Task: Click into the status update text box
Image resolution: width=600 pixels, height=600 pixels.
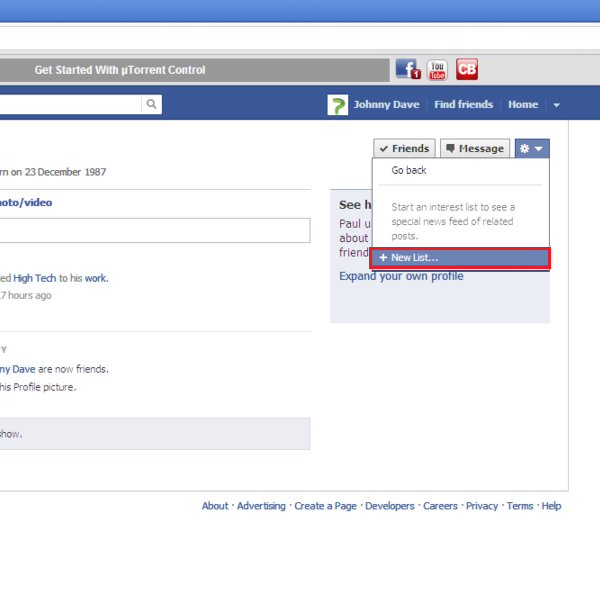Action: [155, 230]
